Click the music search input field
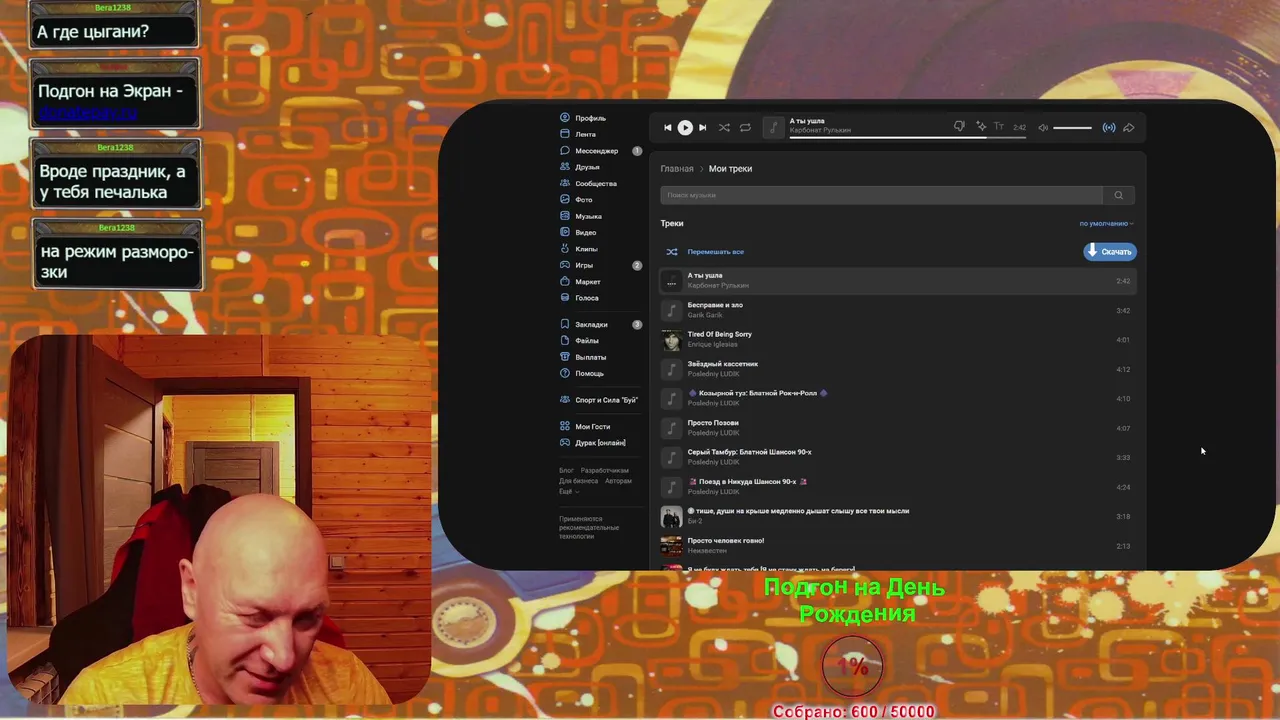Screen dimensions: 1280x720 [881, 195]
